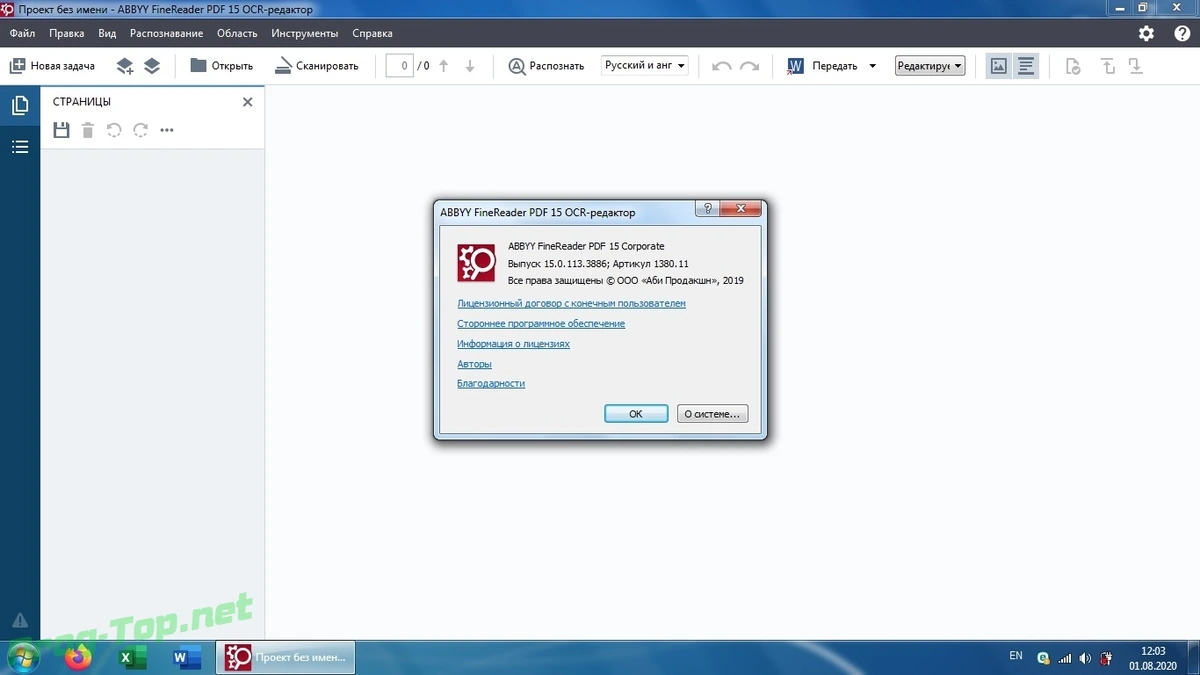1200x675 pixels.
Task: Click Лицензионный договор с конечным пользователем link
Action: point(571,303)
